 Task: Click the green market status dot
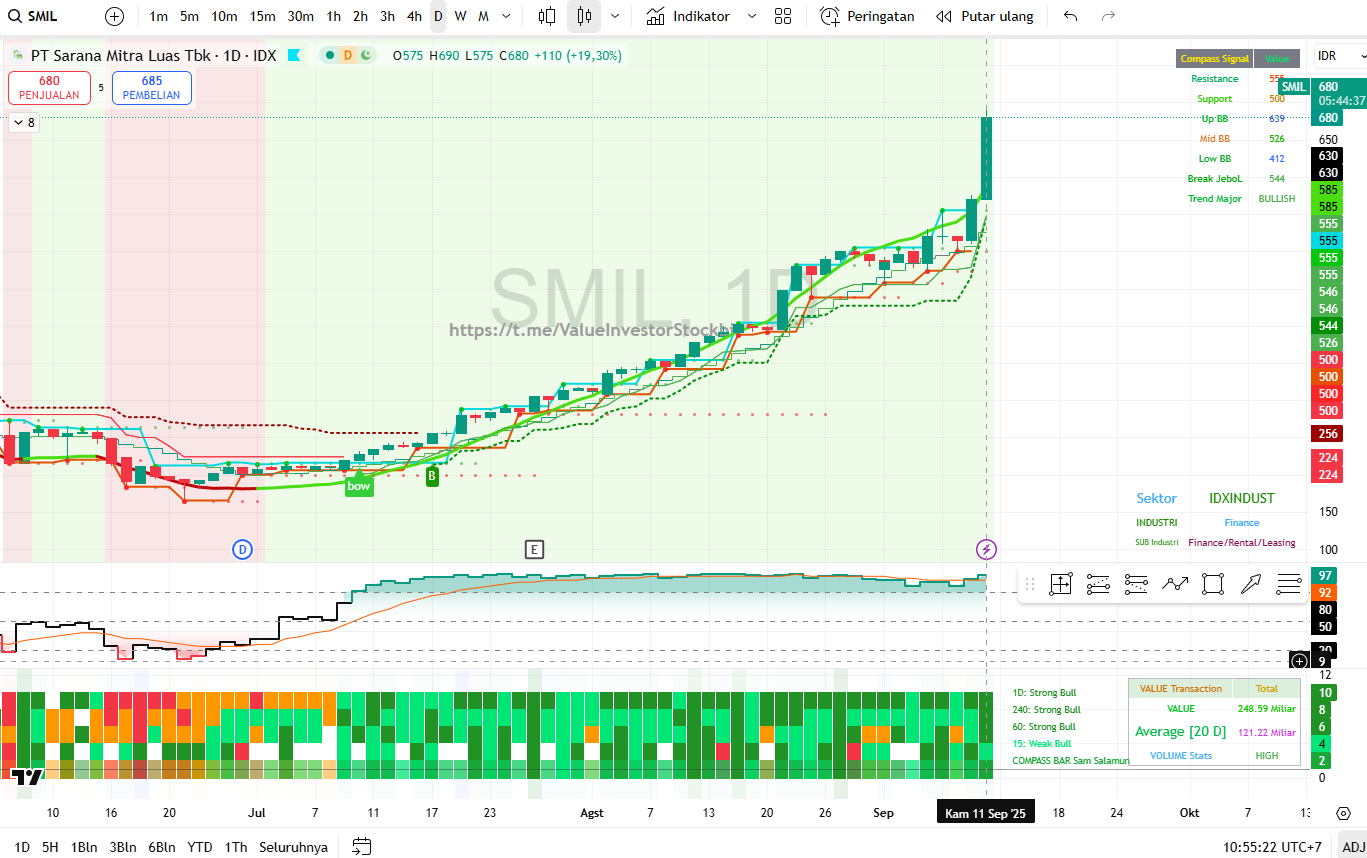pyautogui.click(x=330, y=56)
